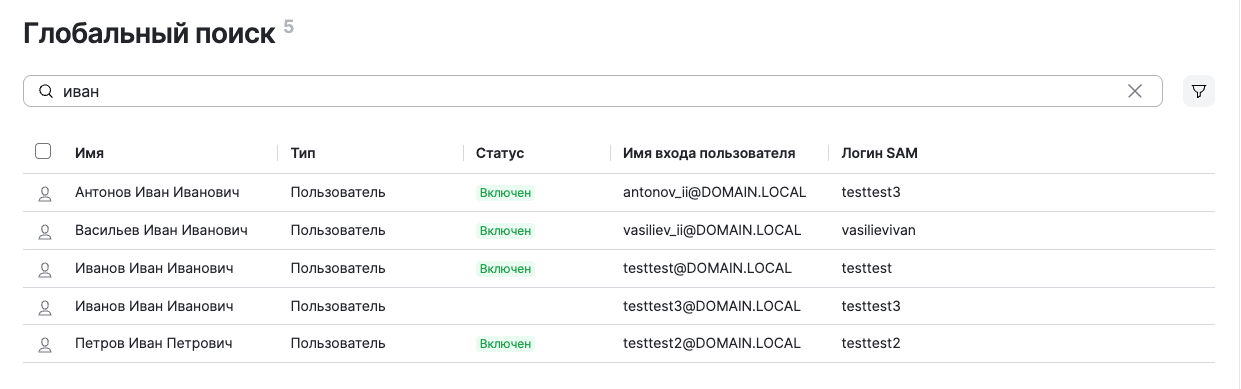Open Васильев Иван Иванович entry
Viewport: 1241px width, 389px height.
click(x=161, y=230)
